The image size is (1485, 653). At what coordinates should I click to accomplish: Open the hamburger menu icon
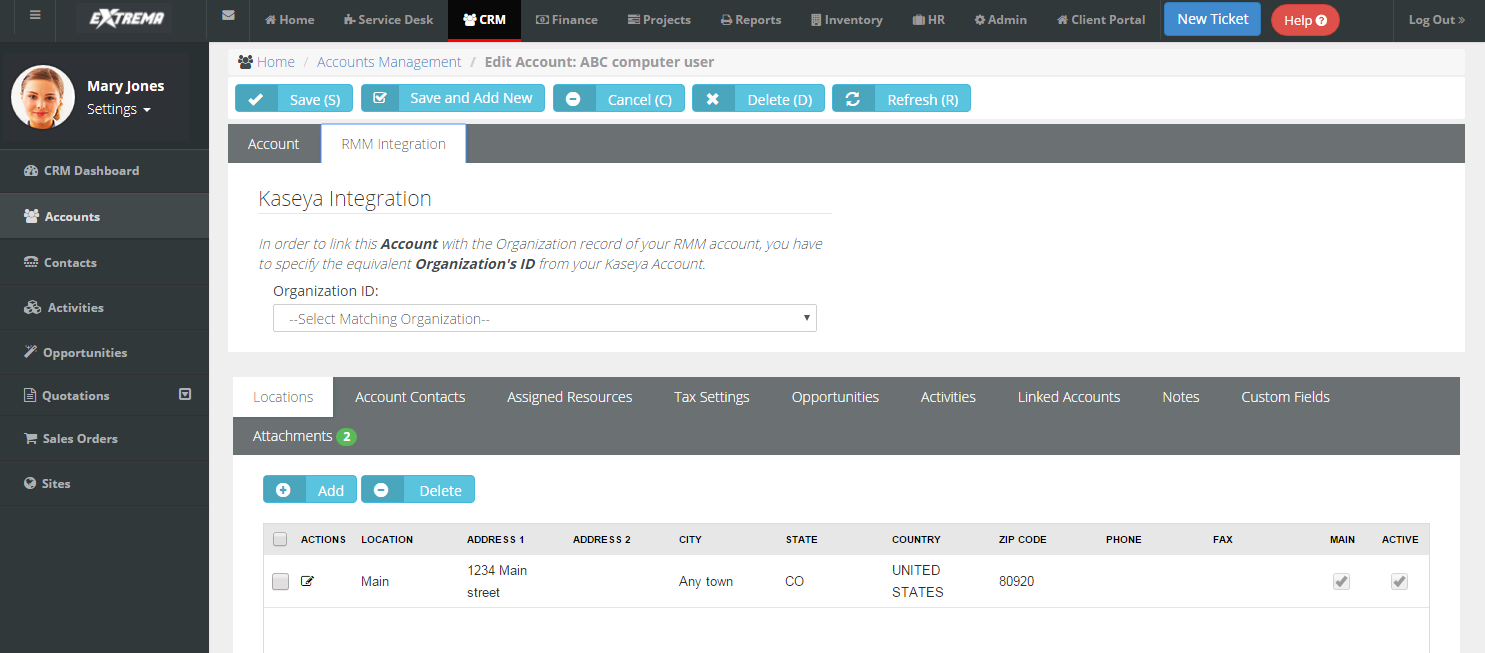pyautogui.click(x=35, y=16)
